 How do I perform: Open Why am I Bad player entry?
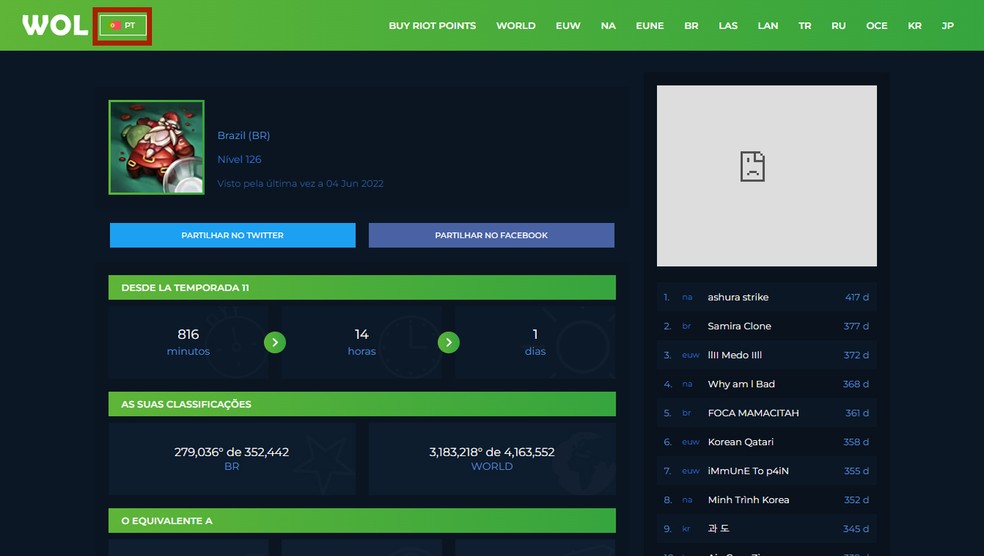tap(767, 383)
